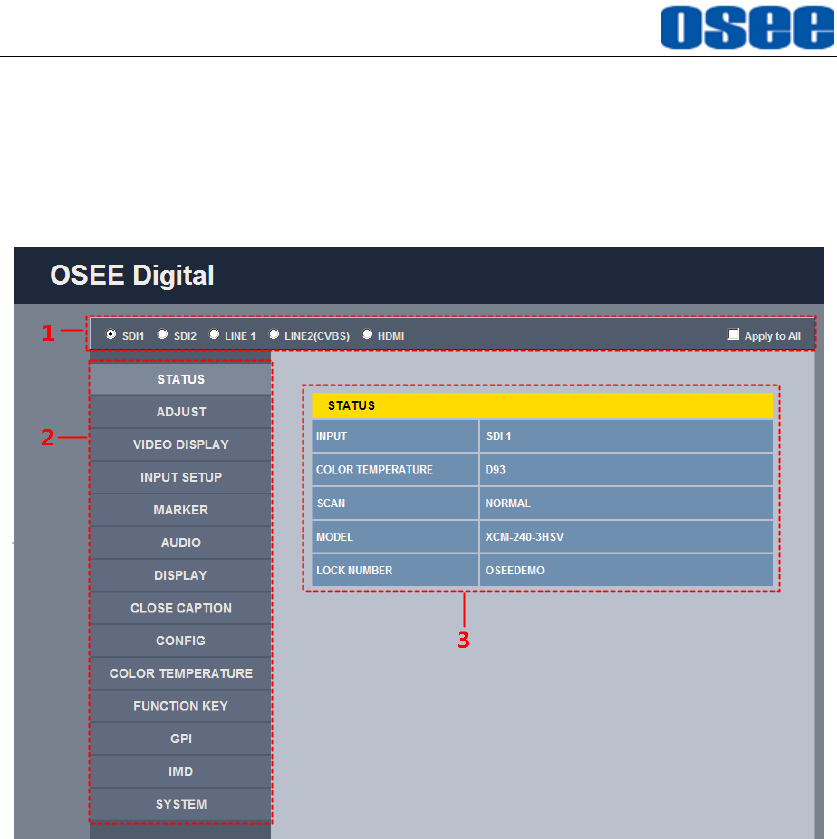Open COLOR TEMPERATURE in the sidebar menu

coord(181,674)
